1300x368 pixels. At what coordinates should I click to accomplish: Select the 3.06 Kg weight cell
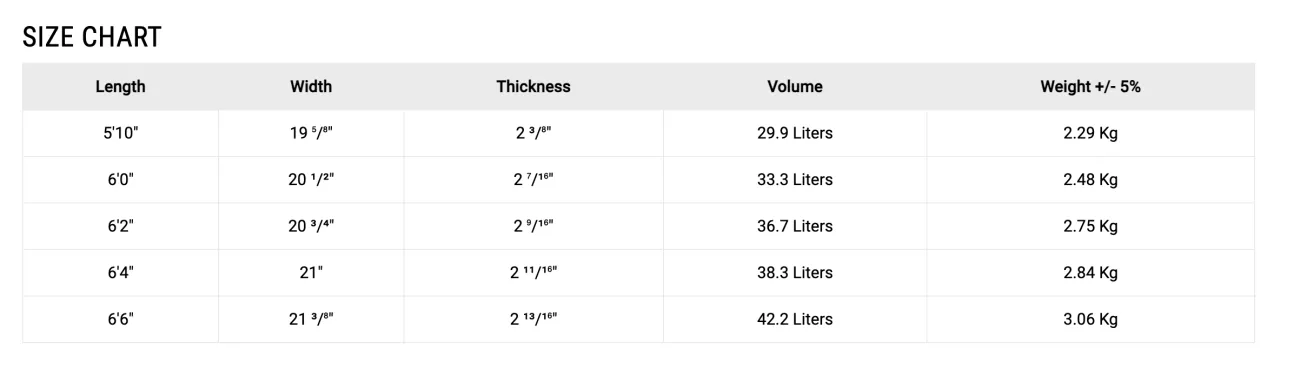(1091, 319)
